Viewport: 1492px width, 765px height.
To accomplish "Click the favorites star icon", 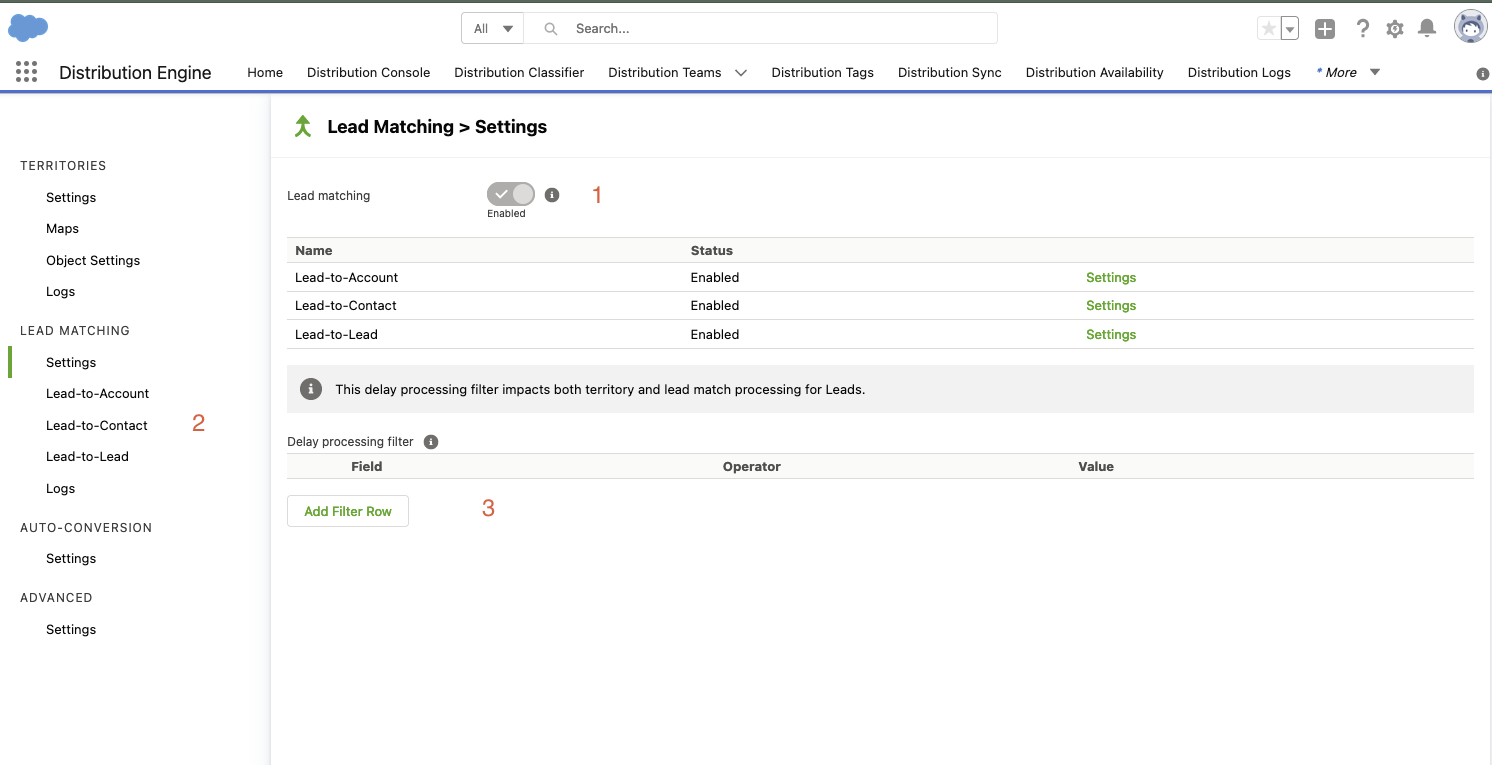I will pyautogui.click(x=1268, y=29).
